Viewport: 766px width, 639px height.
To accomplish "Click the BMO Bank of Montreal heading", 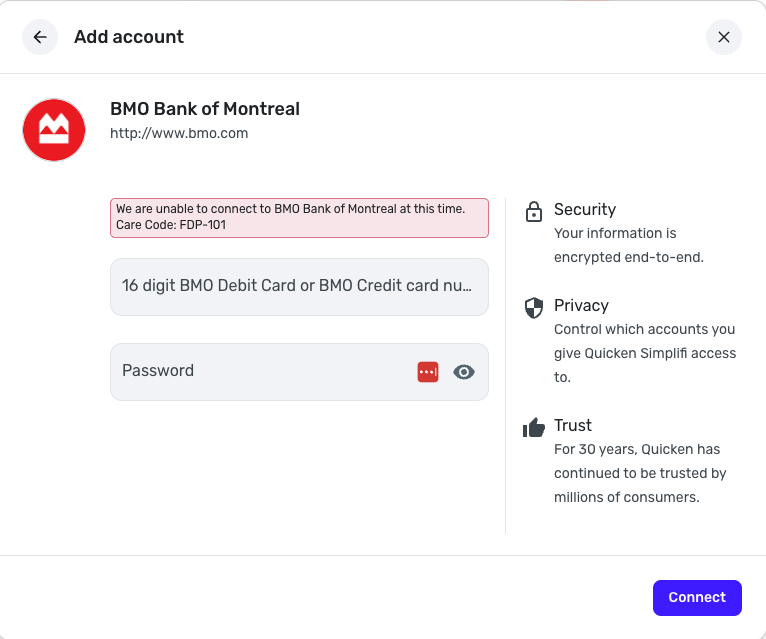I will (205, 109).
